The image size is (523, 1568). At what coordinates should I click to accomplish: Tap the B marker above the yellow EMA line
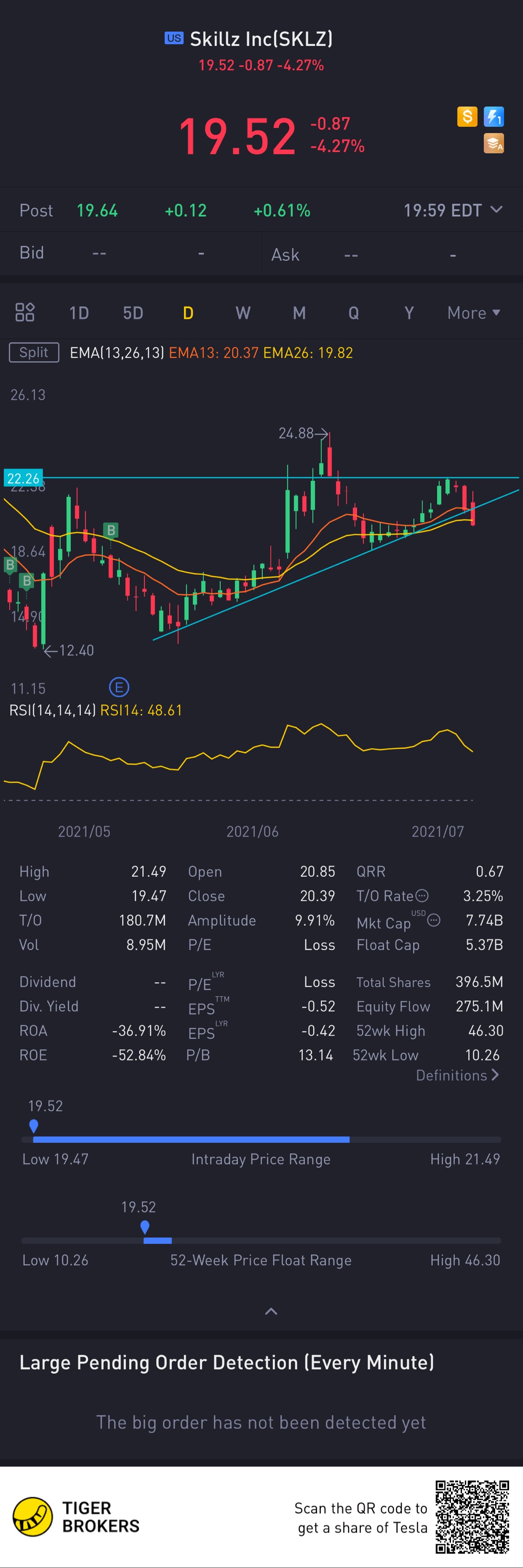point(111,530)
